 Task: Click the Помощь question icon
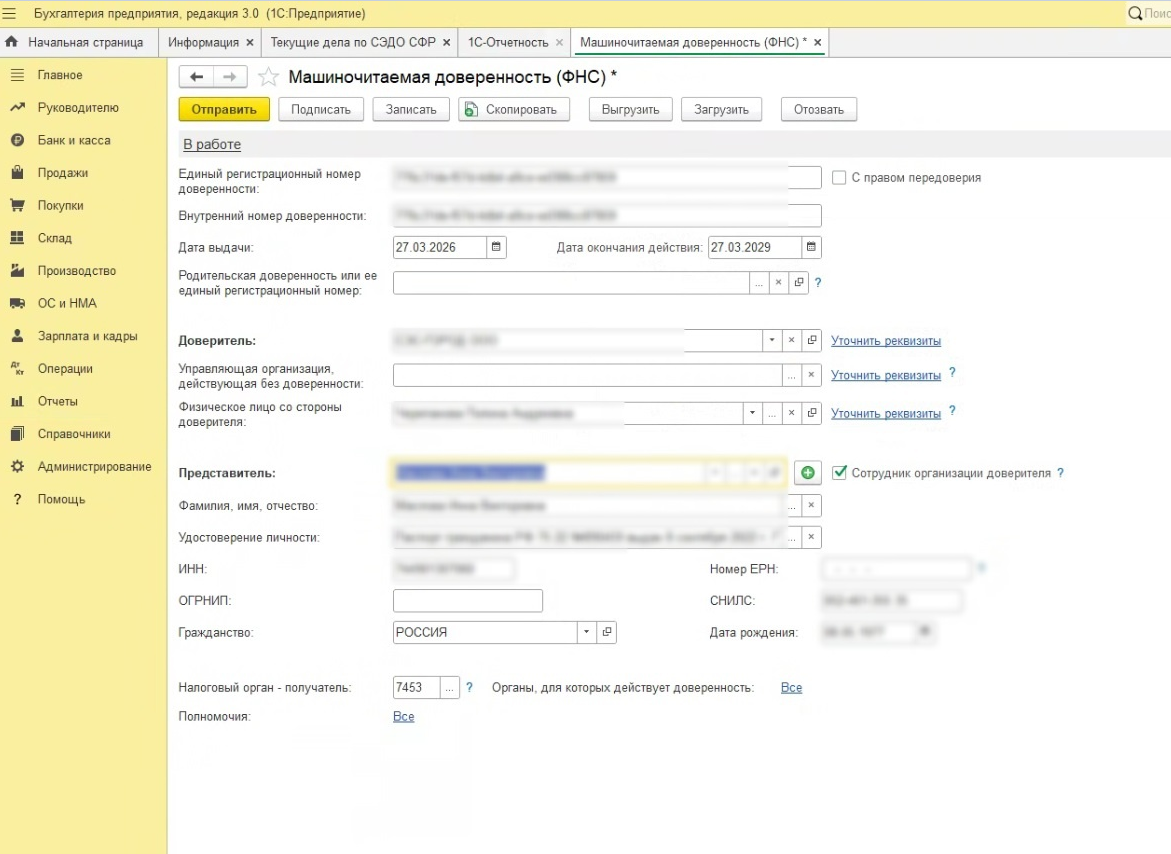click(17, 499)
